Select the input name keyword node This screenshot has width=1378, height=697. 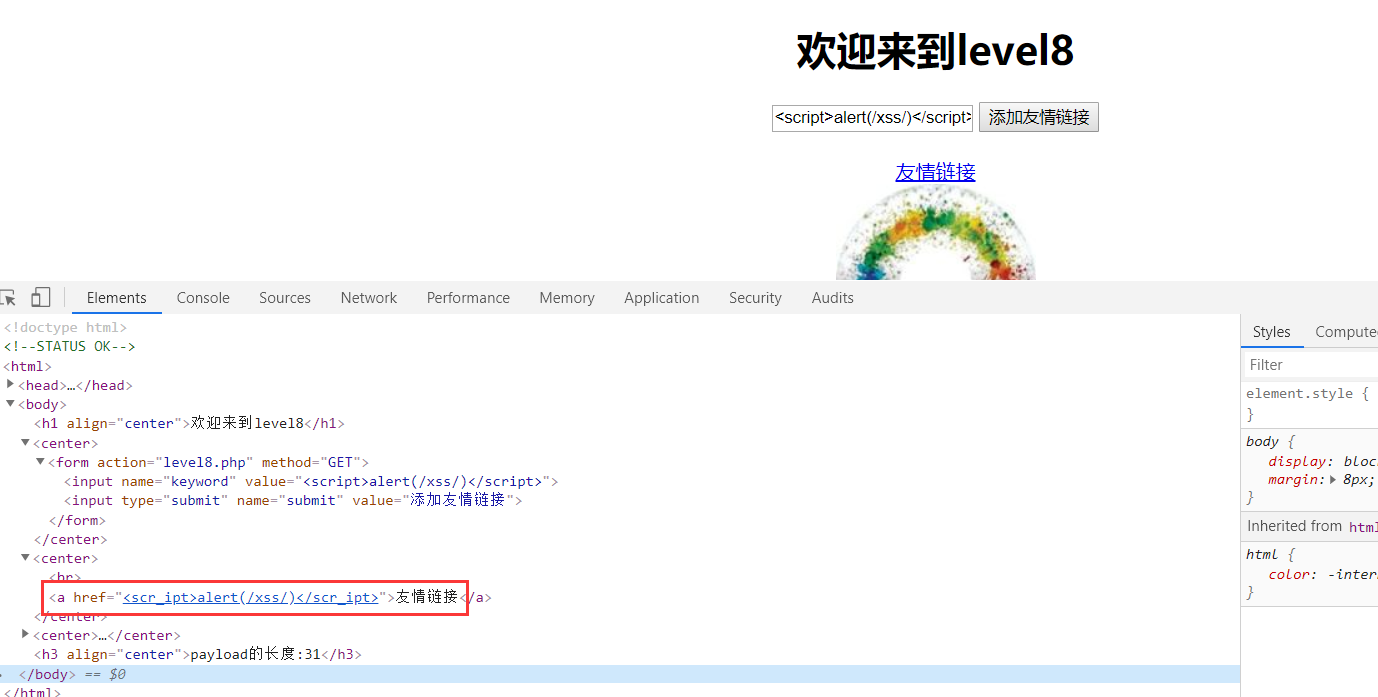click(x=311, y=481)
